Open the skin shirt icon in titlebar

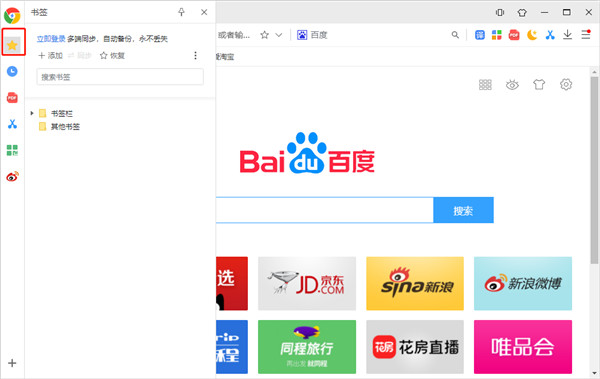pyautogui.click(x=522, y=12)
